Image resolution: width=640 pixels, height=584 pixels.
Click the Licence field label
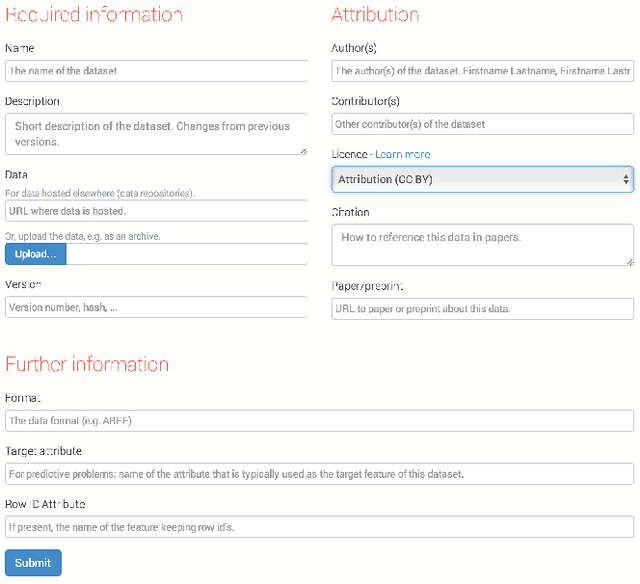(x=349, y=155)
